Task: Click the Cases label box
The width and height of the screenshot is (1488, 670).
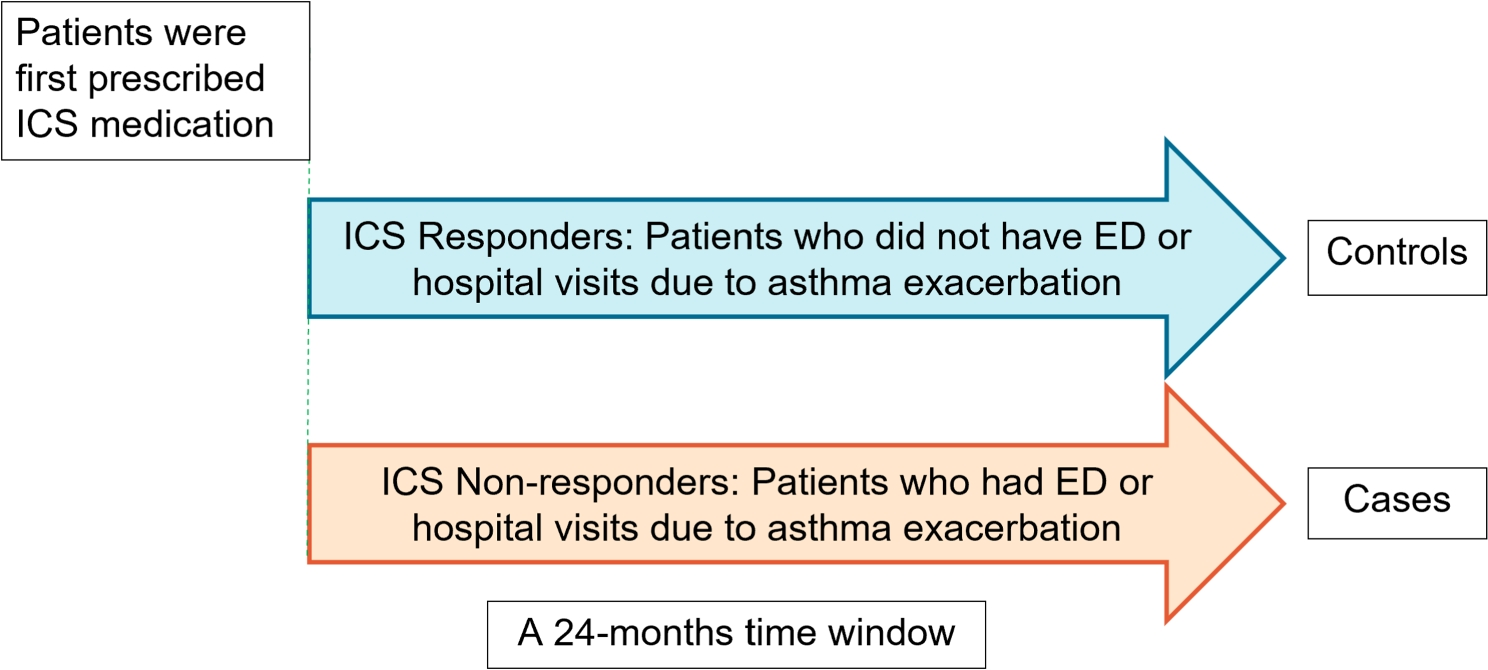Action: [x=1396, y=501]
